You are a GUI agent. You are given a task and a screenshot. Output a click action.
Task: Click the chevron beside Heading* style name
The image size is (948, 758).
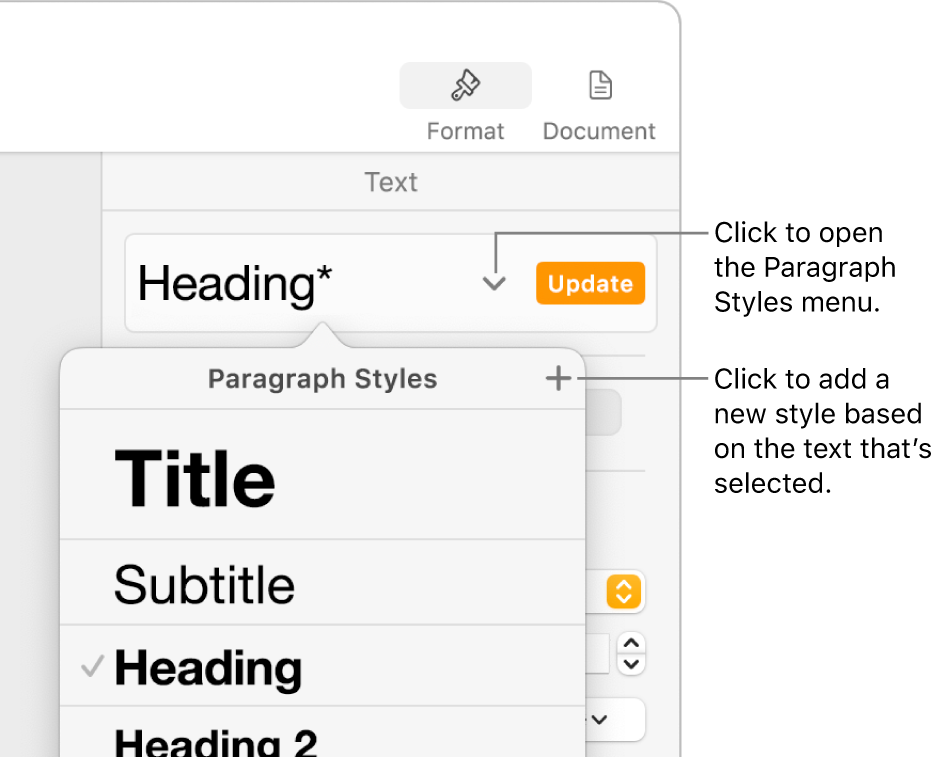[494, 284]
